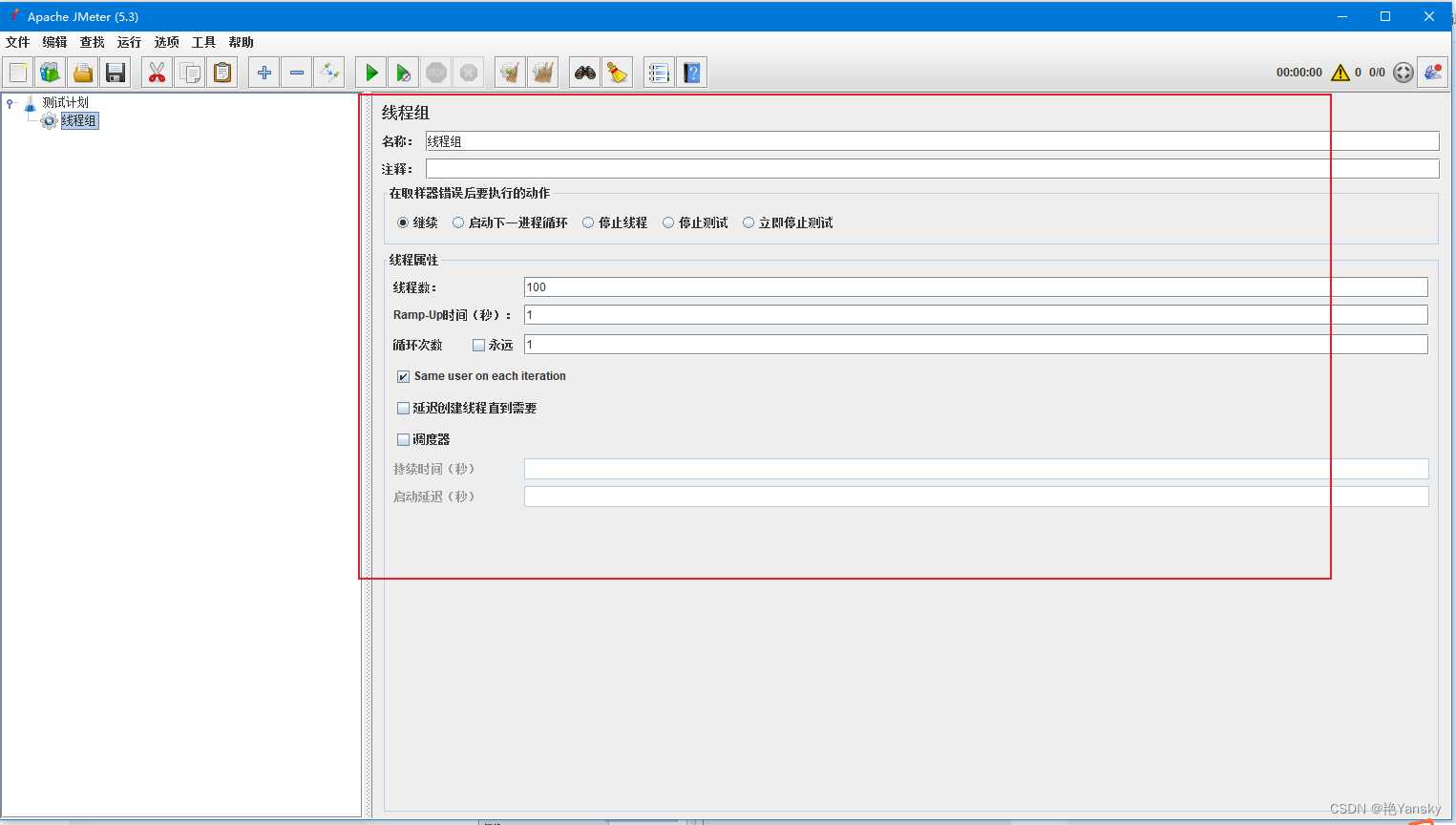
Task: Open the Function helper list icon
Action: pos(659,73)
